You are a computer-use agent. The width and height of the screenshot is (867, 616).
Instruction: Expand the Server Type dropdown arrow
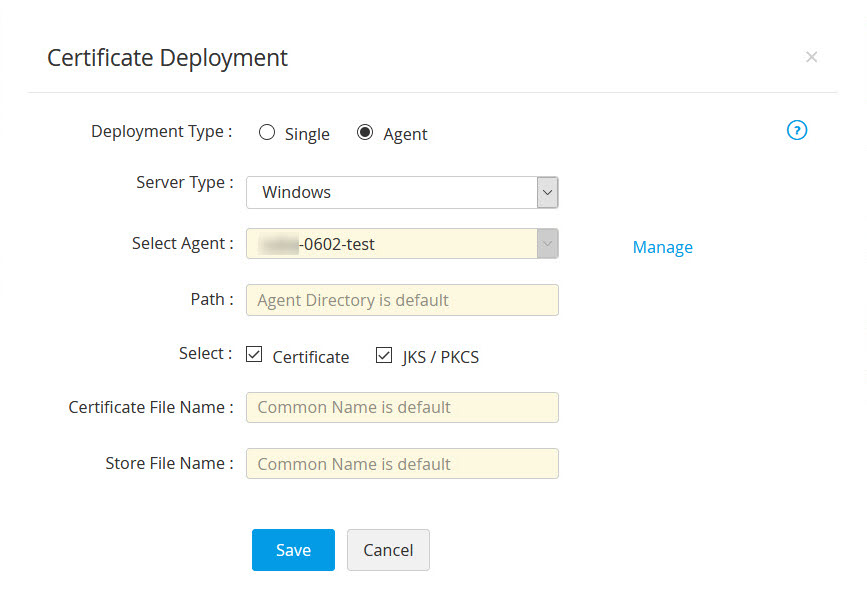coord(547,192)
